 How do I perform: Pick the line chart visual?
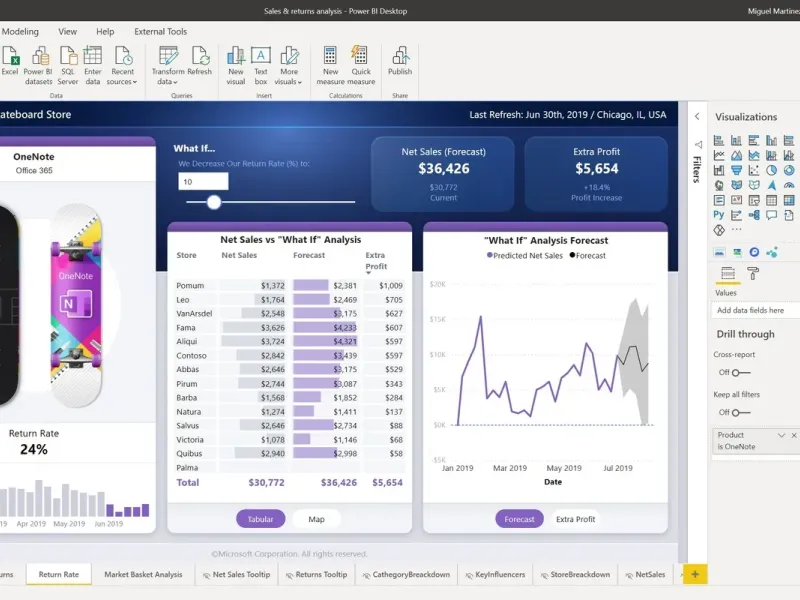tap(719, 155)
